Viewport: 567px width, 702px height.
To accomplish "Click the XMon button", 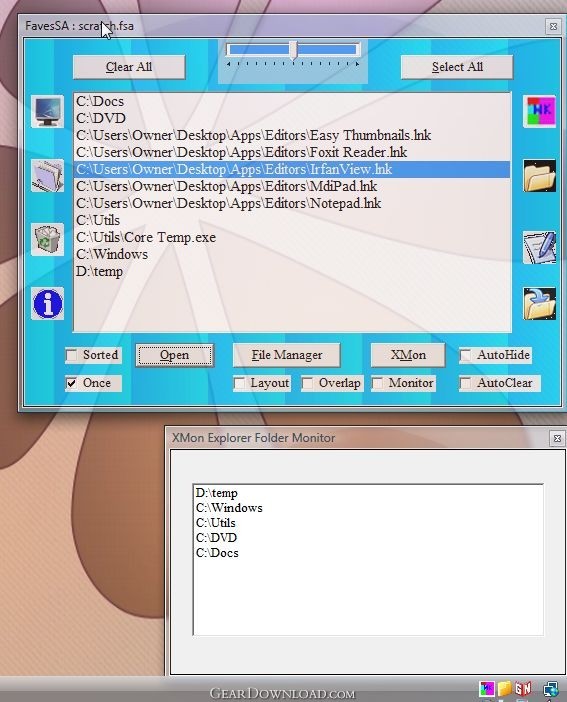I will 408,355.
